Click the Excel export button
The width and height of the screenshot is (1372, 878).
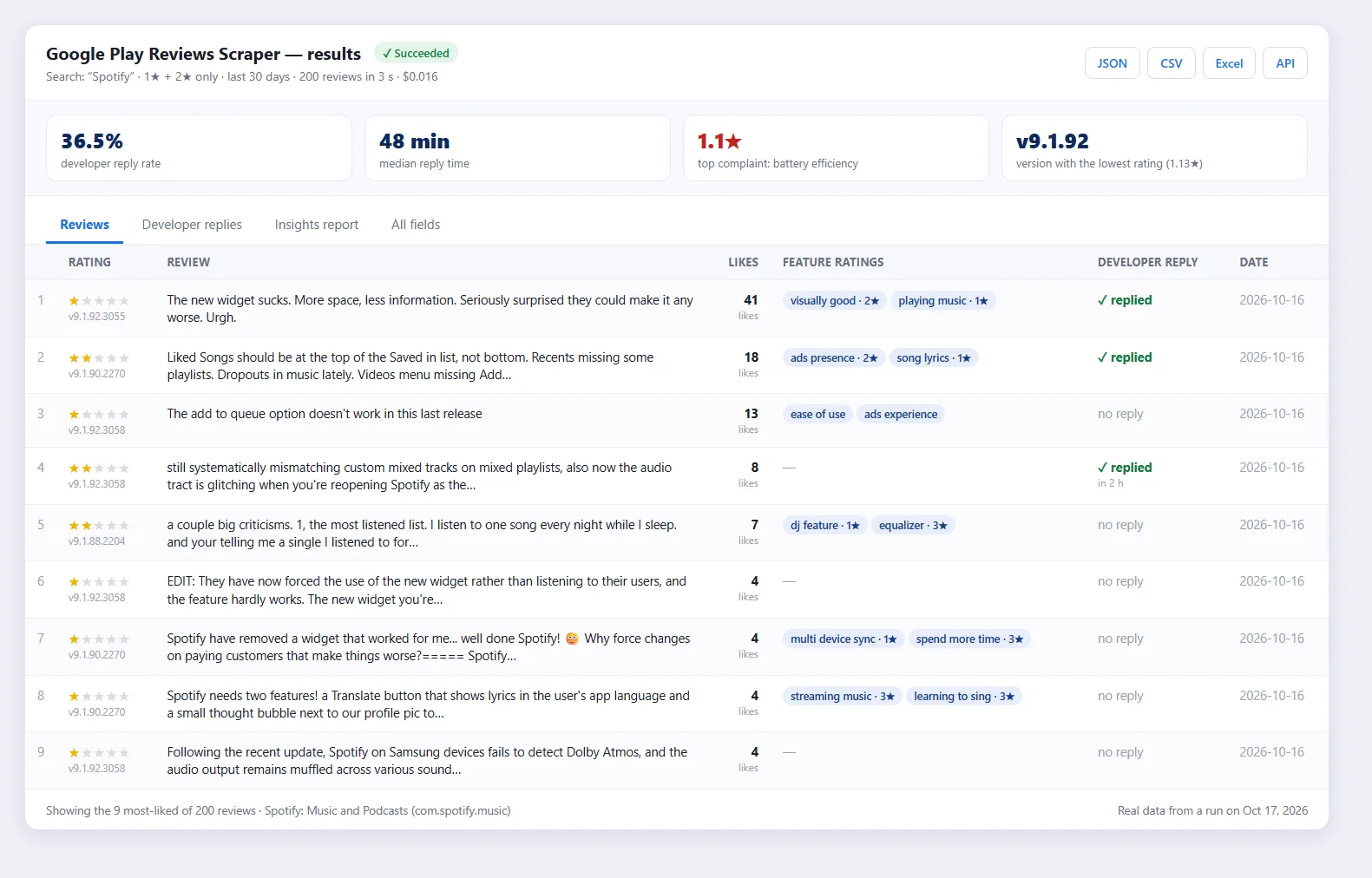coord(1229,63)
